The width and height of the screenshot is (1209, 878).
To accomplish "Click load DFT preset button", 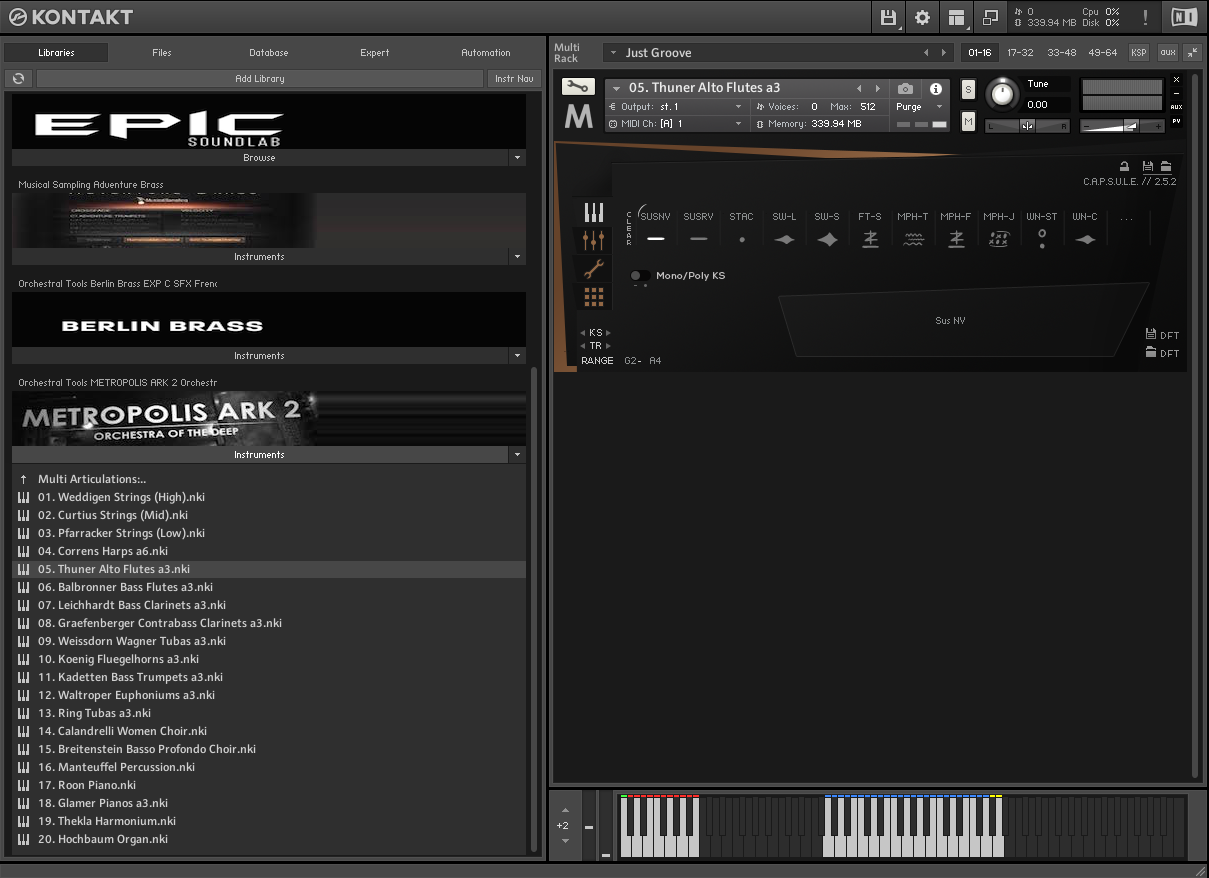I will point(1162,353).
